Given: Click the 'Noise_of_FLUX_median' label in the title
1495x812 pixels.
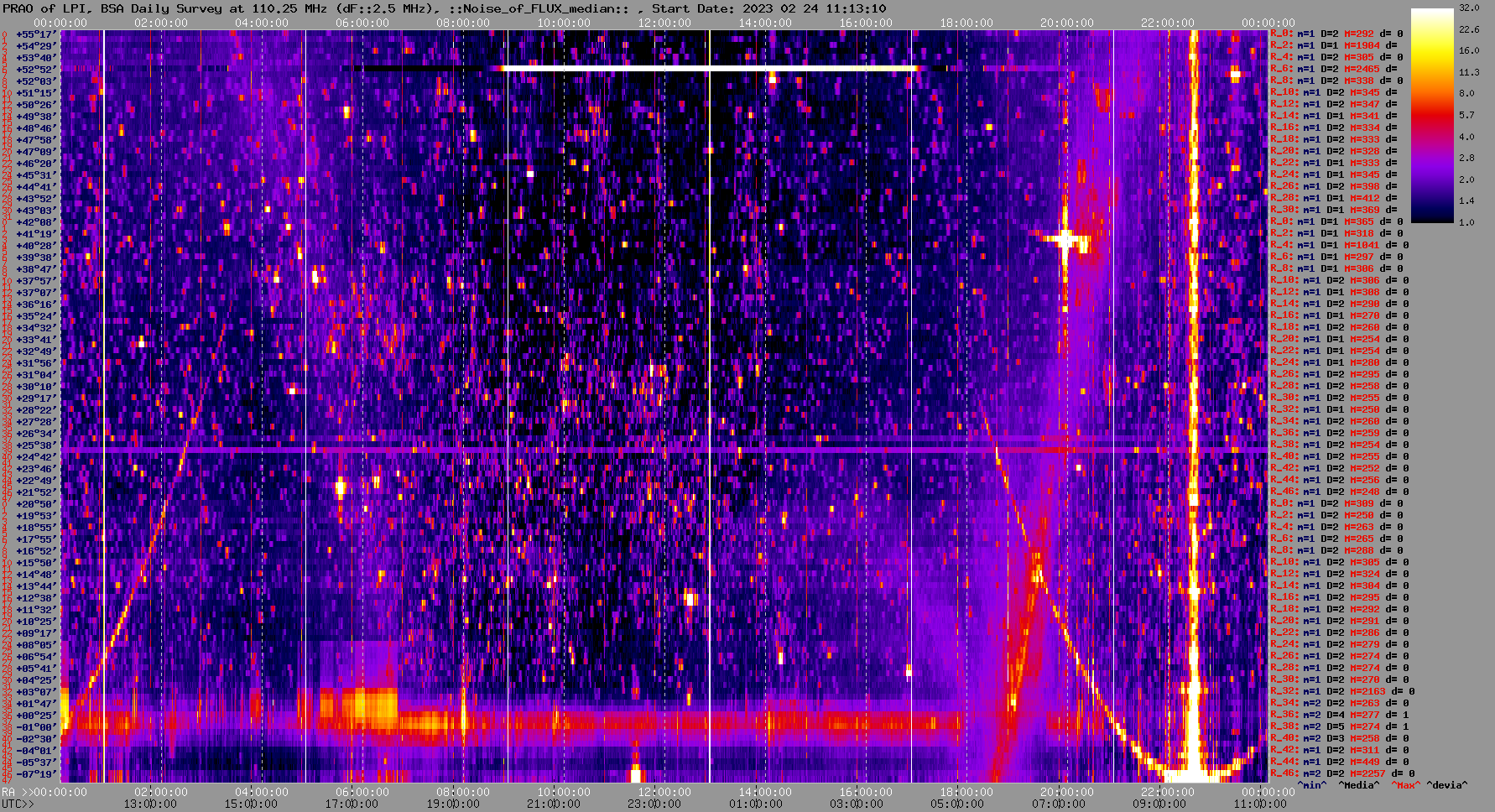Looking at the screenshot, I should 539,8.
